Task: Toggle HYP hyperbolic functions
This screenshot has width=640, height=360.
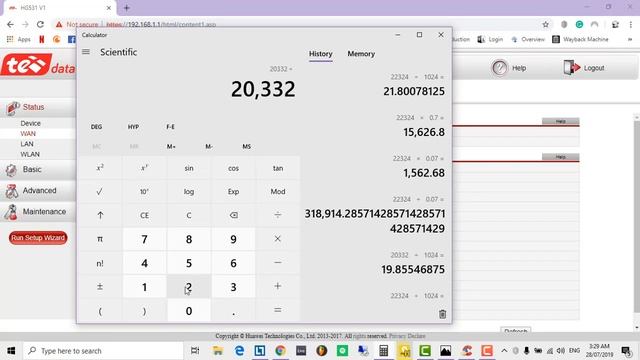Action: (x=133, y=127)
